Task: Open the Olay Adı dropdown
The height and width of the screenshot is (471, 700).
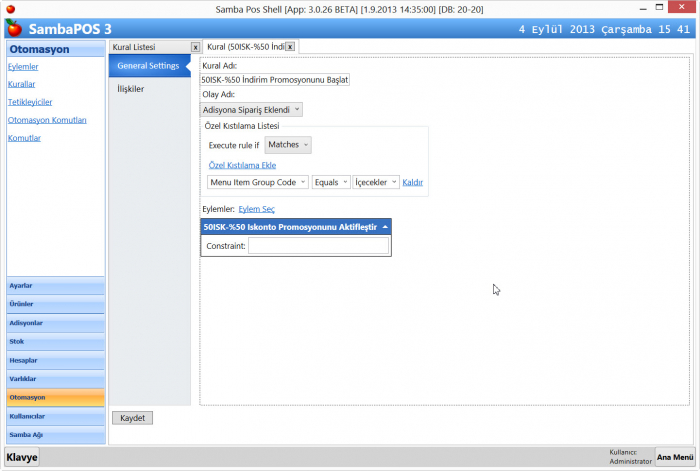Action: point(251,109)
